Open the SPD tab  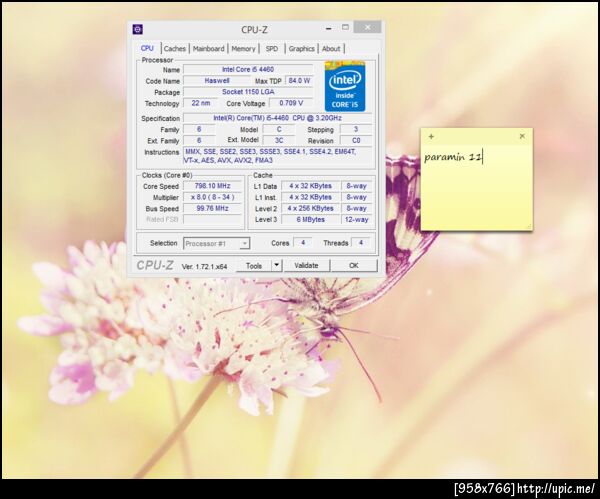point(272,49)
